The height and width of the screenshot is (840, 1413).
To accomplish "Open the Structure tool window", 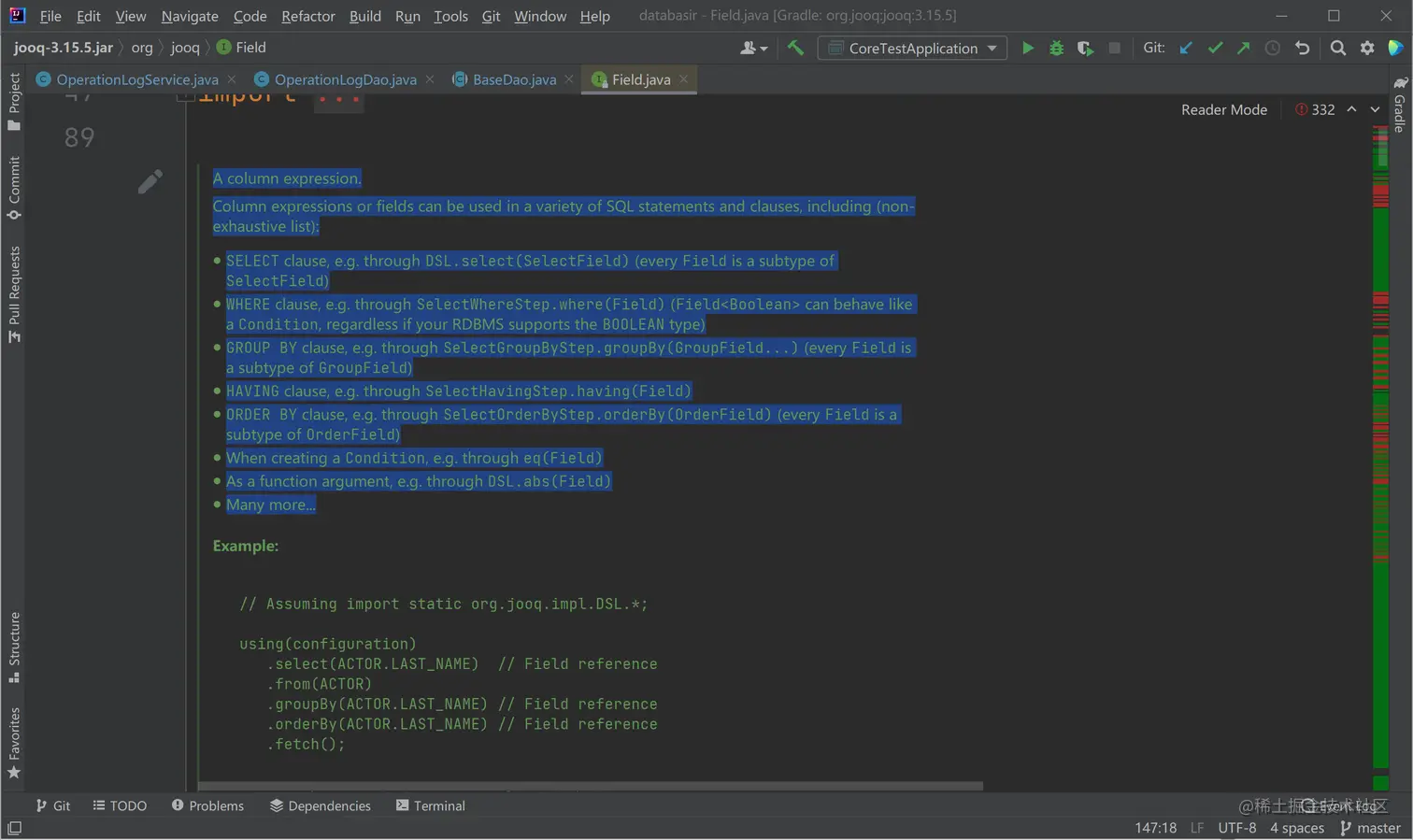I will point(14,647).
